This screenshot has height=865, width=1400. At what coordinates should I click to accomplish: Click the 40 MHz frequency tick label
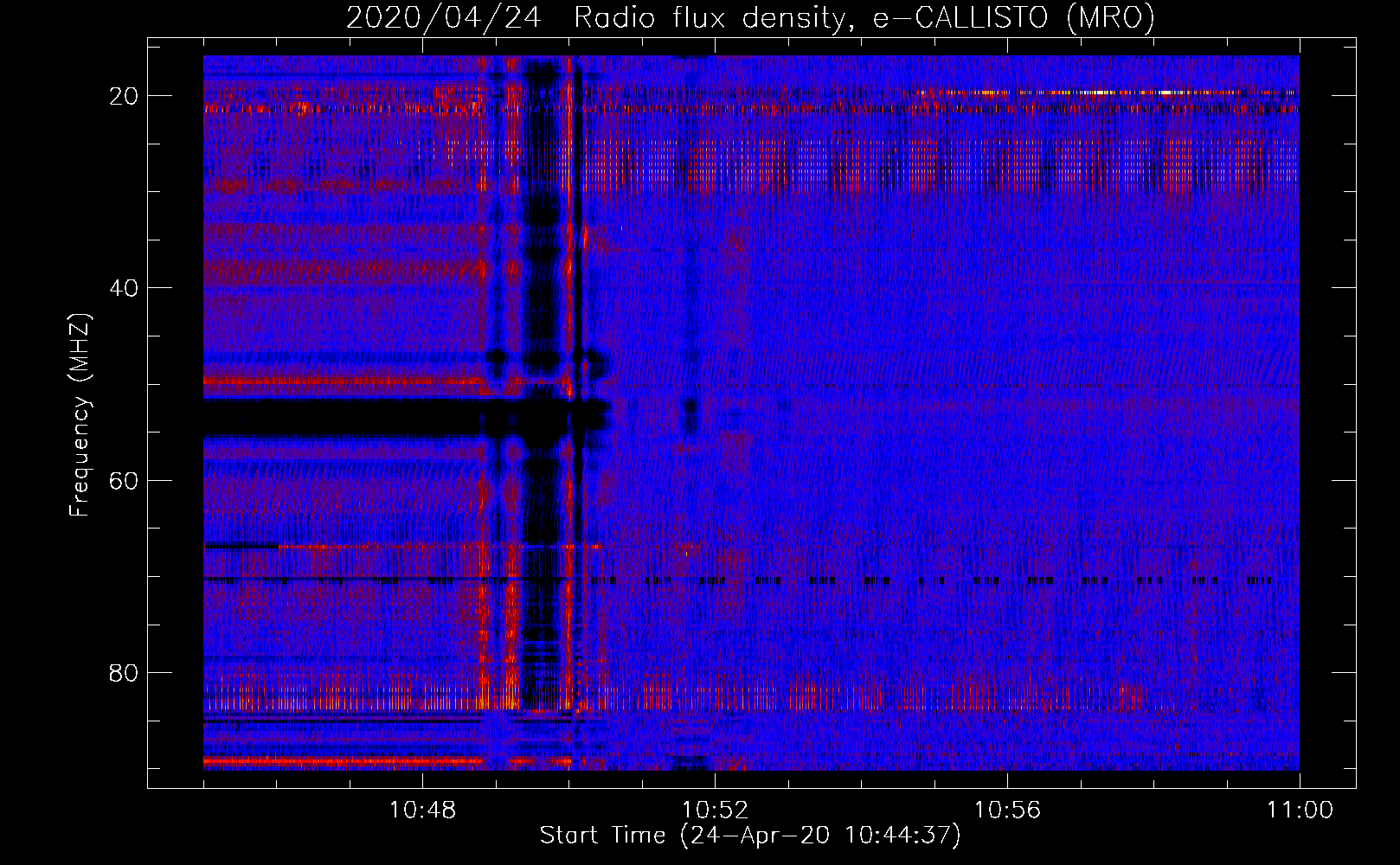[124, 288]
